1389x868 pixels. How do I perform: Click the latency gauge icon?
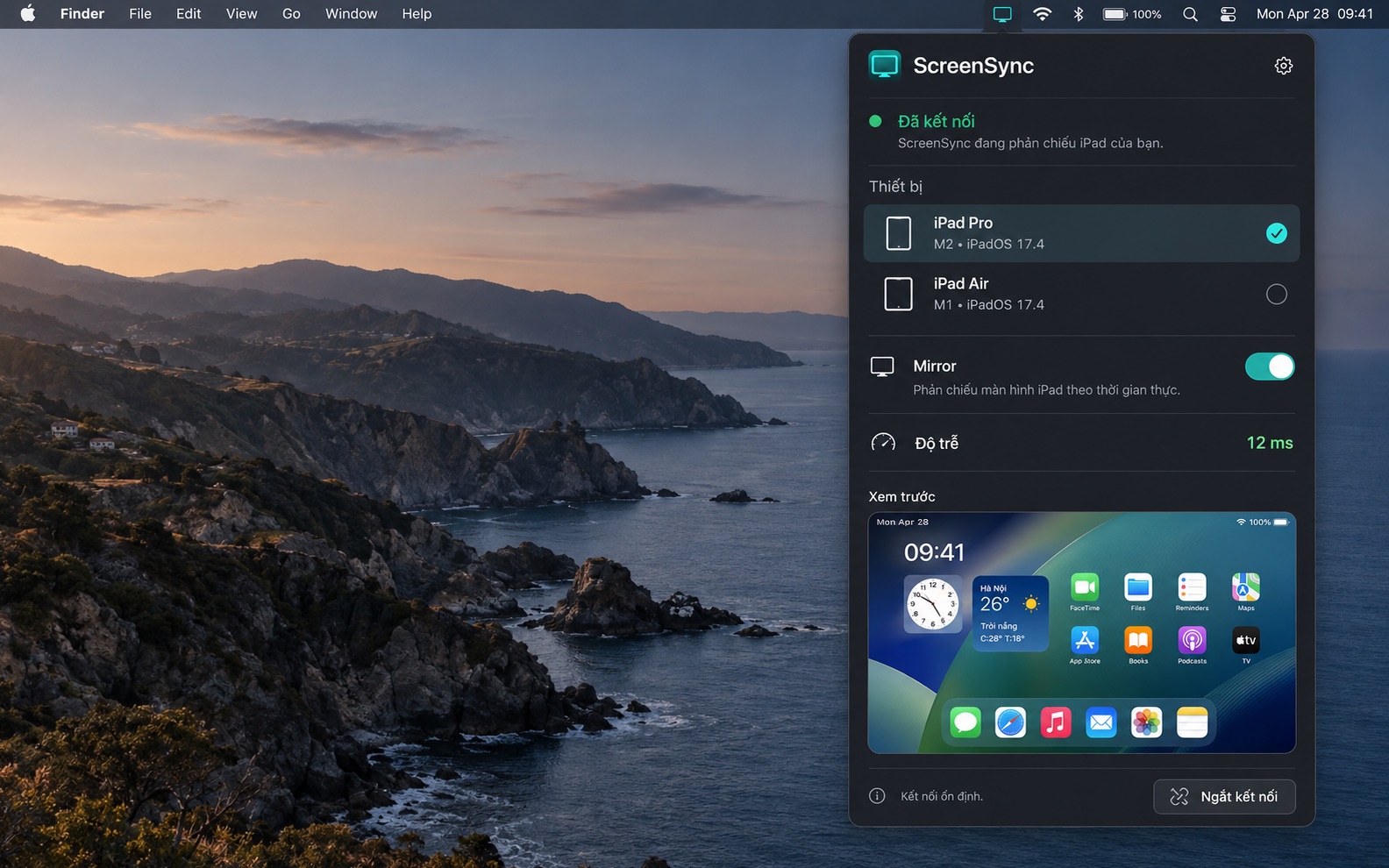click(x=883, y=443)
